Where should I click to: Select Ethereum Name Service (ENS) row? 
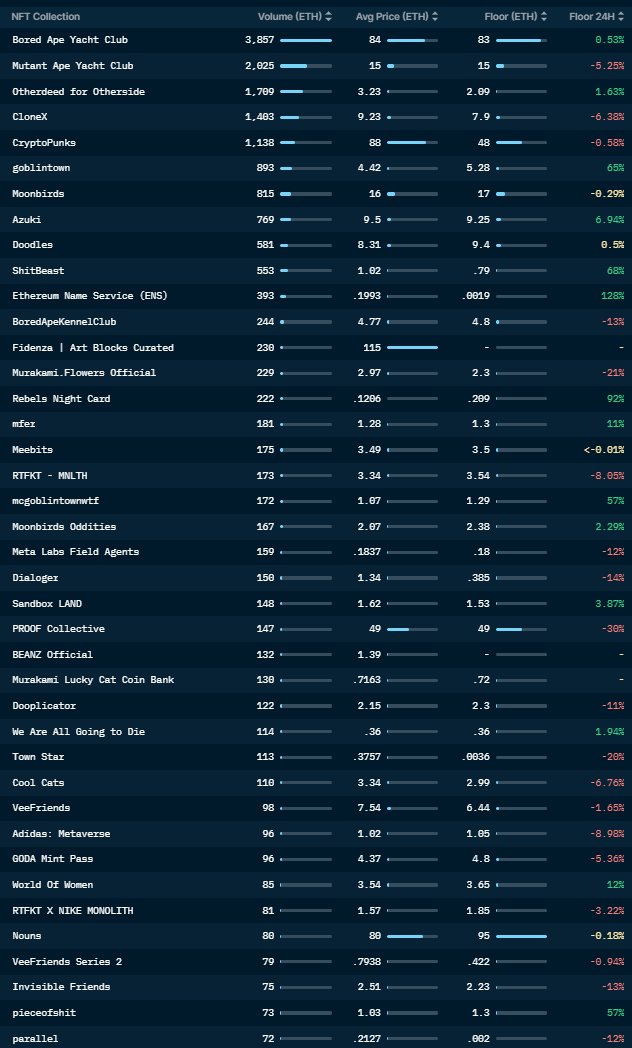tap(316, 296)
